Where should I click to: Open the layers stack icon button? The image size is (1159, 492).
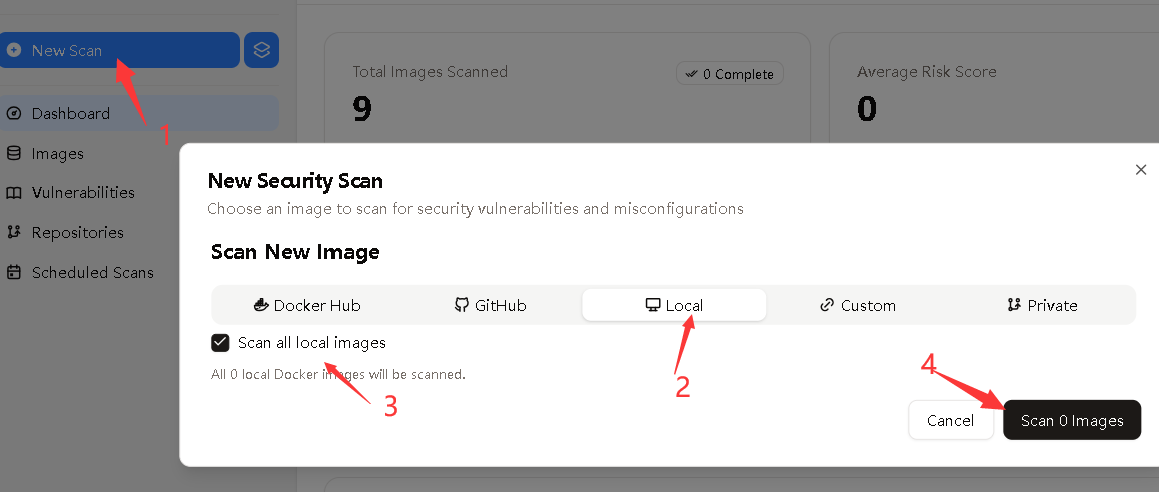click(262, 50)
